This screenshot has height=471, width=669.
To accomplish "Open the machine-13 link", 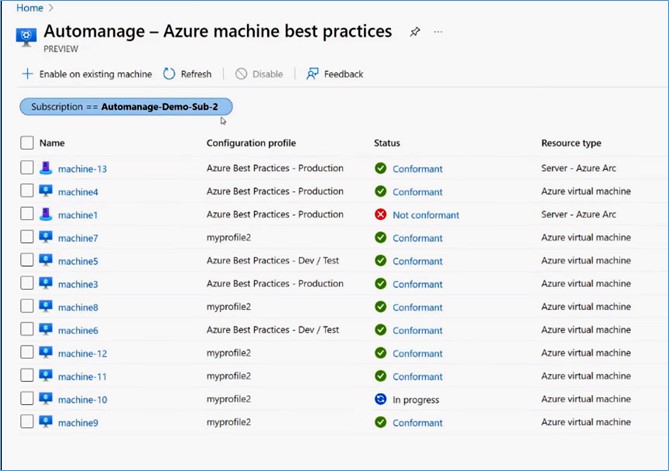I will [x=82, y=169].
